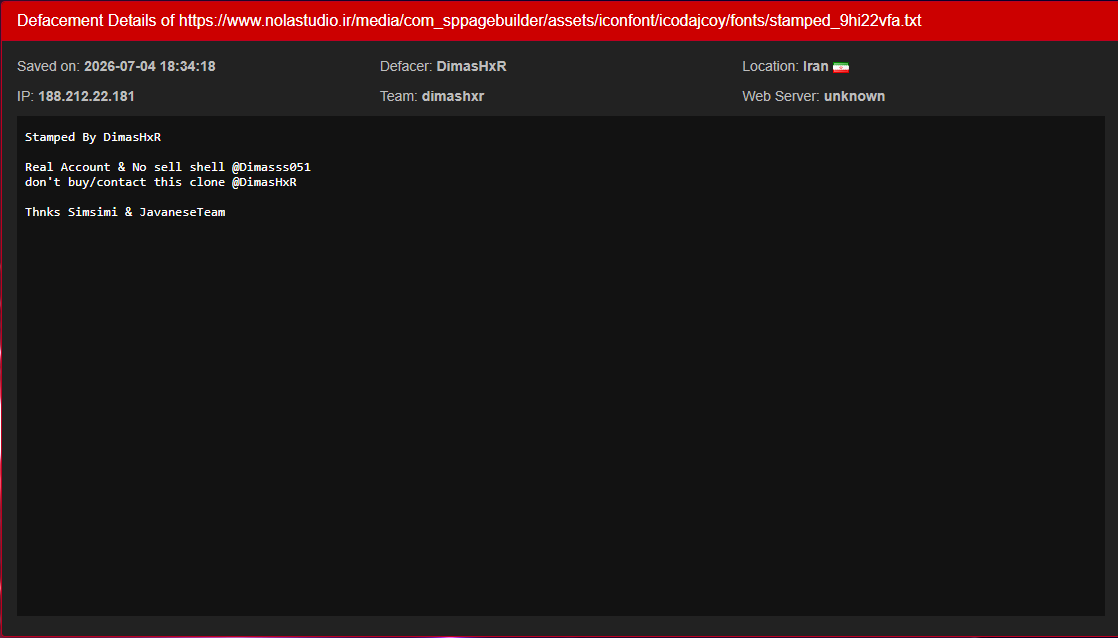1118x638 pixels.
Task: Click the "Location:" label
Action: coord(770,66)
